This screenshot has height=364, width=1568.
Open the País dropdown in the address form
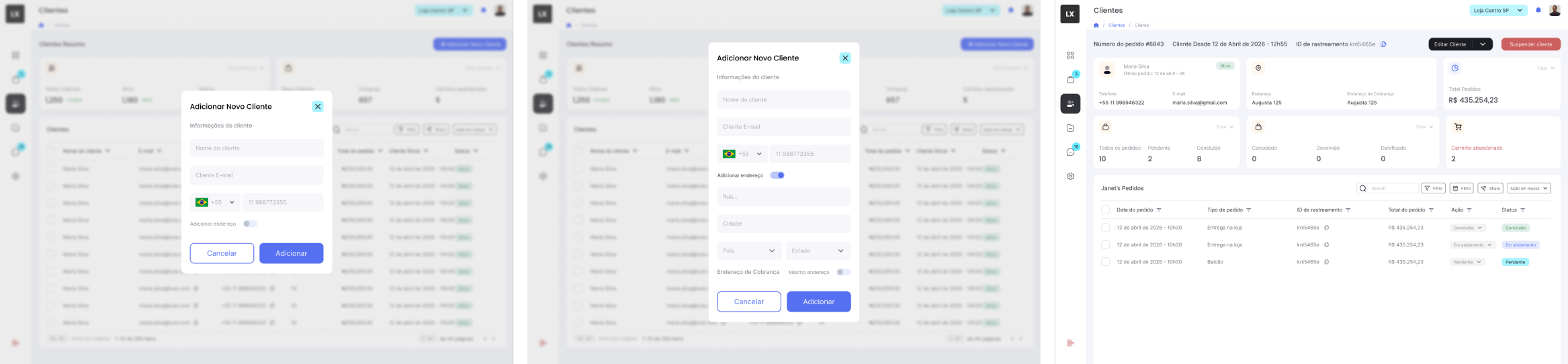pos(749,251)
